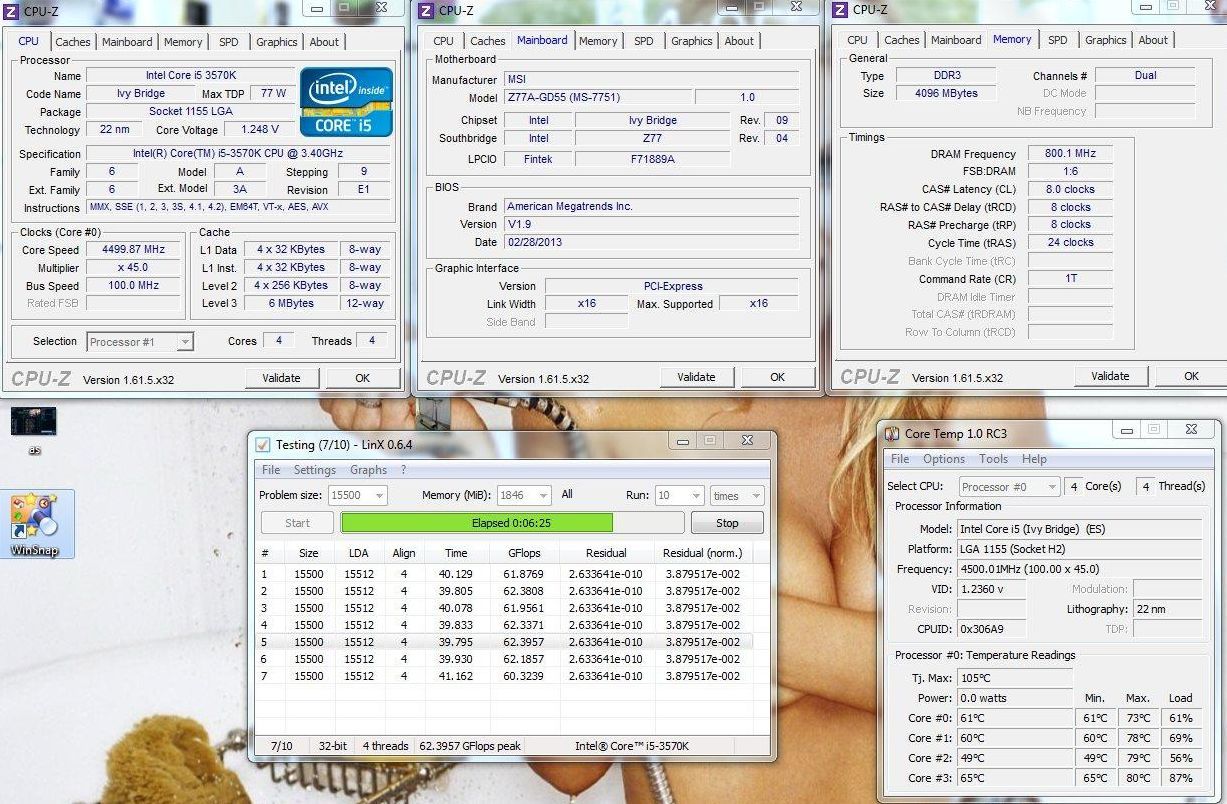Open the Tools menu in Core Temp
Viewport: 1227px width, 804px height.
(993, 459)
